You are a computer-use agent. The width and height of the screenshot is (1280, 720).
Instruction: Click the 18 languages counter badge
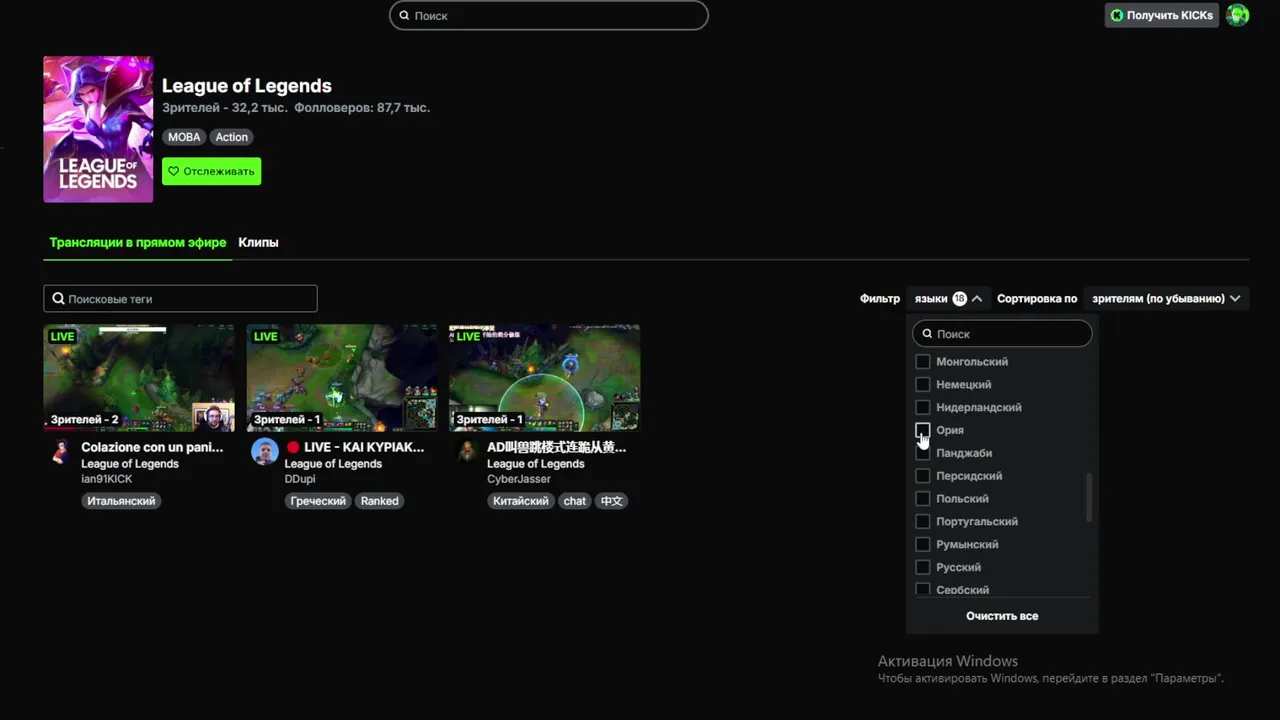point(959,299)
